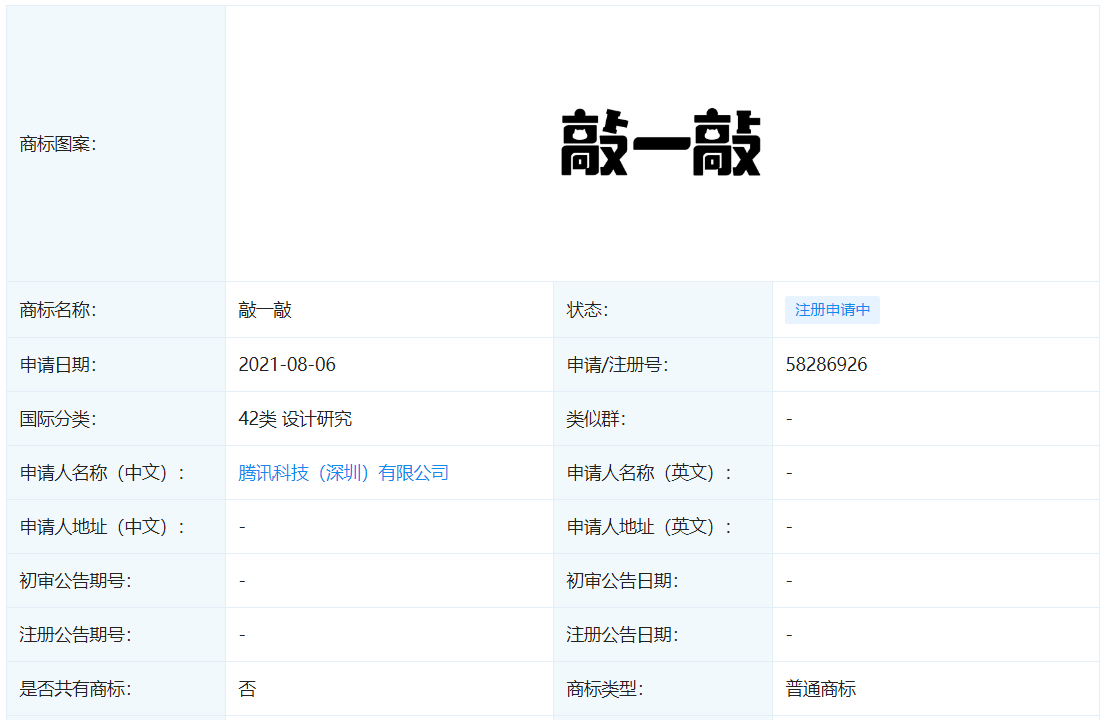Select the 否 value for shared trademark
This screenshot has height=720, width=1107.
point(247,689)
